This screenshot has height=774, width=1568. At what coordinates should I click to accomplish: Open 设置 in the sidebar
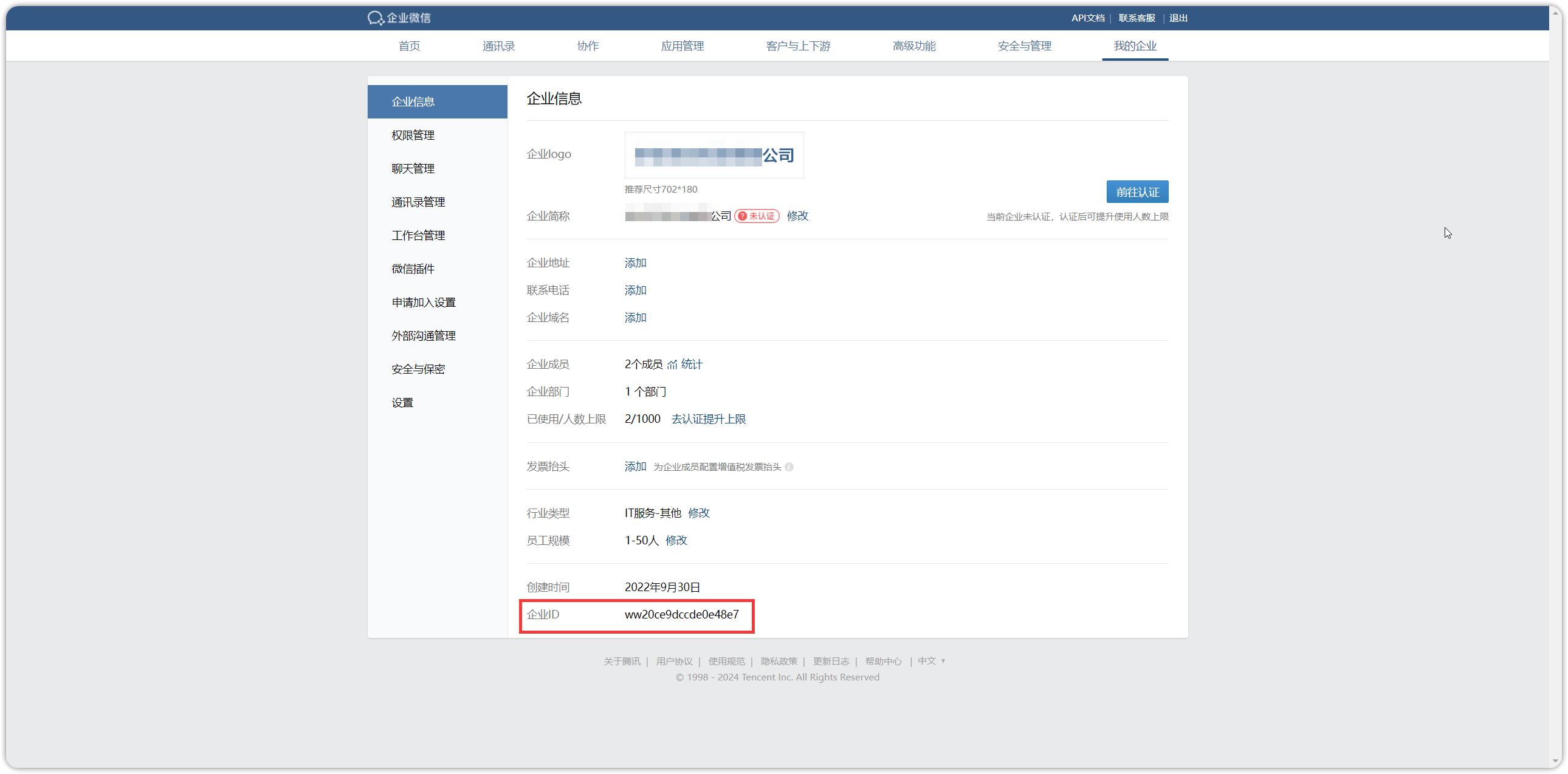(x=437, y=403)
